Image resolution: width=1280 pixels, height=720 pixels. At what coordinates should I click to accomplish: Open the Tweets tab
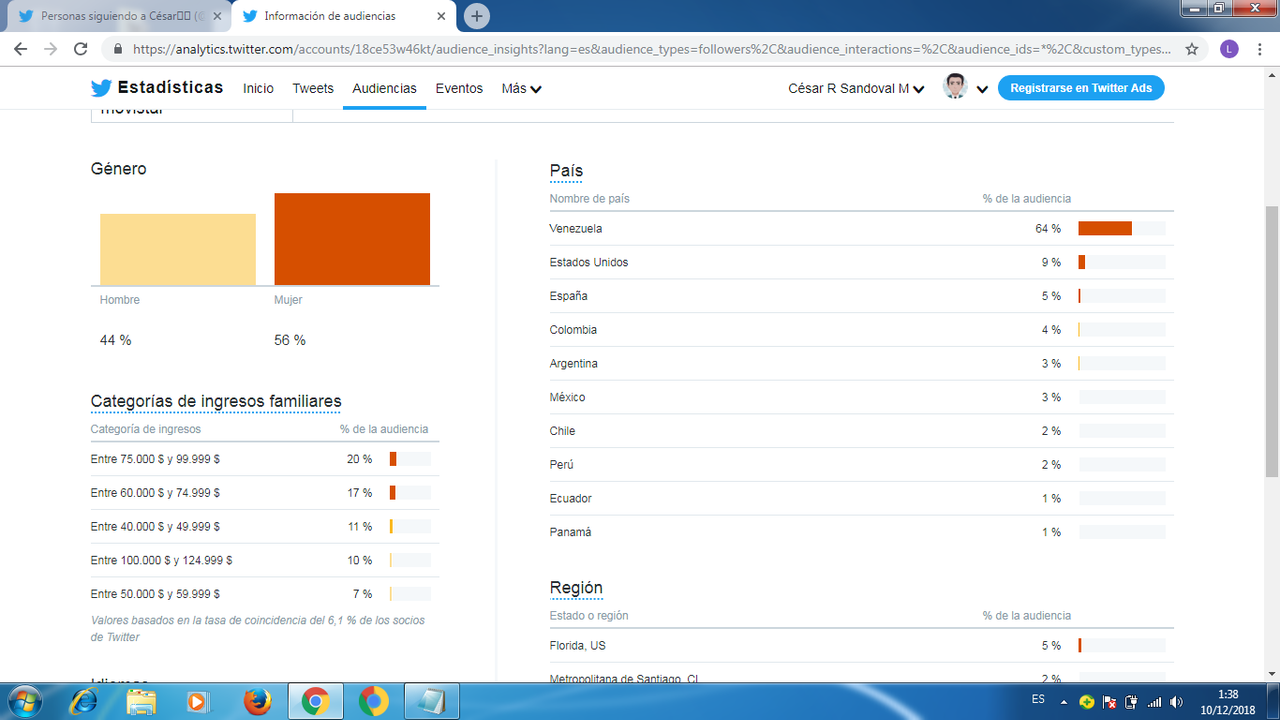click(313, 88)
